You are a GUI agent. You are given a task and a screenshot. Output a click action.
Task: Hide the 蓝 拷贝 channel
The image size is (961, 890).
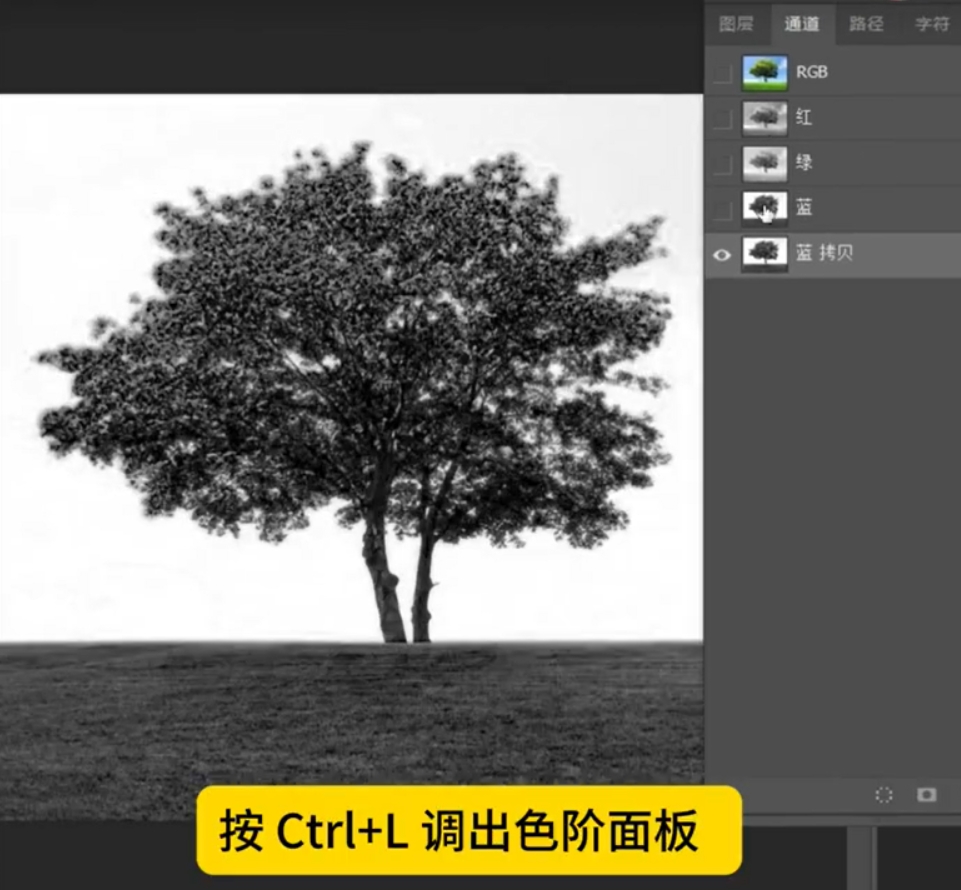coord(722,253)
